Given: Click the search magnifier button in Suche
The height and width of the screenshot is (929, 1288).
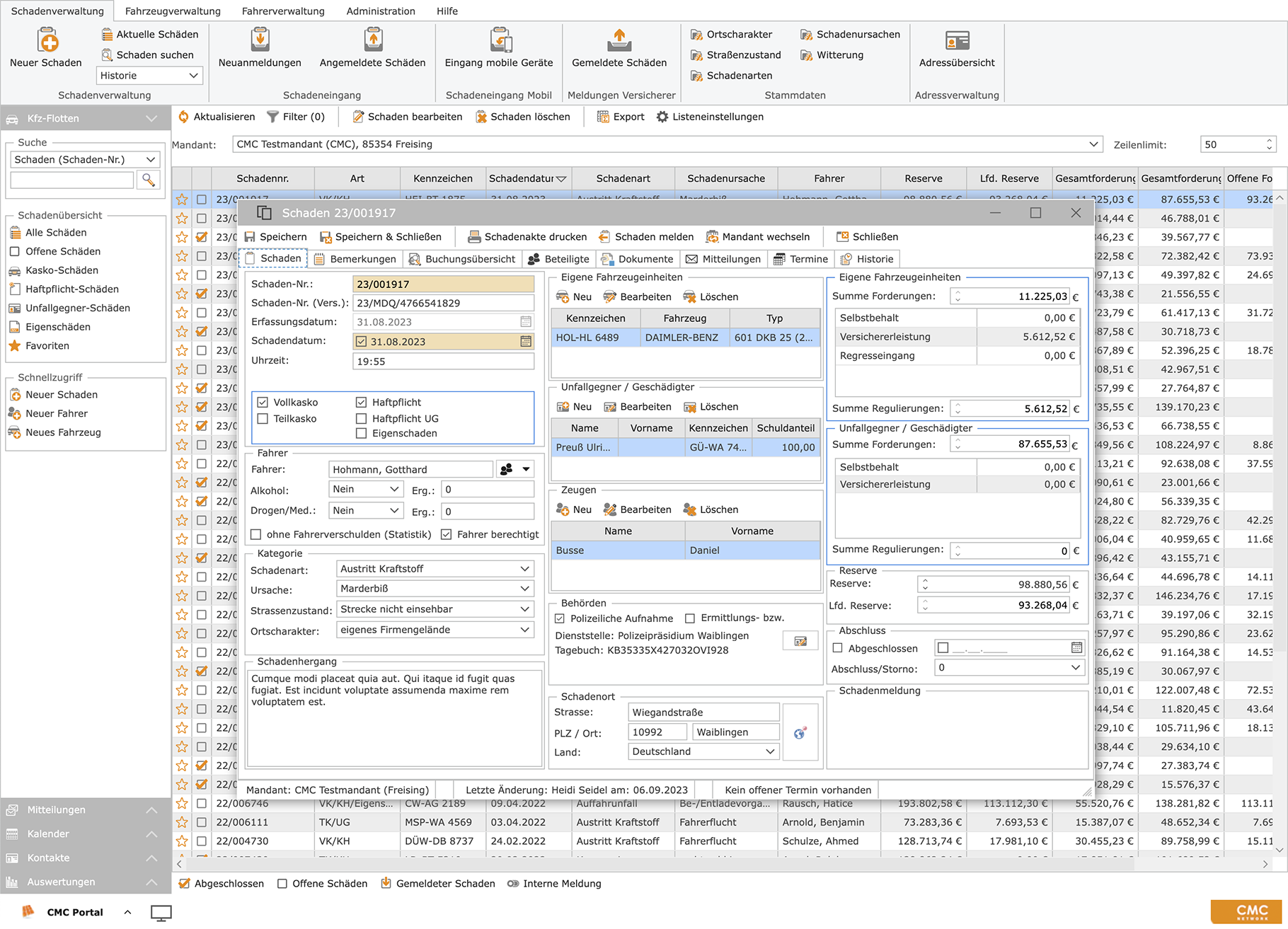Looking at the screenshot, I should tap(149, 180).
